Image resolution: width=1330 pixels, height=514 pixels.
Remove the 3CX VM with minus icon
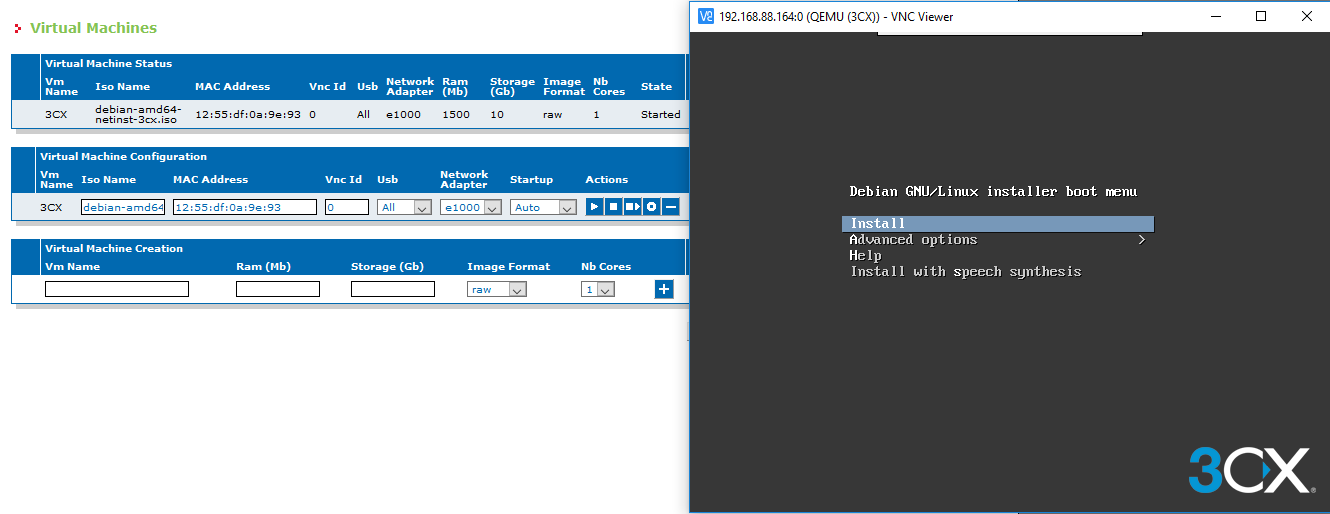pyautogui.click(x=671, y=207)
